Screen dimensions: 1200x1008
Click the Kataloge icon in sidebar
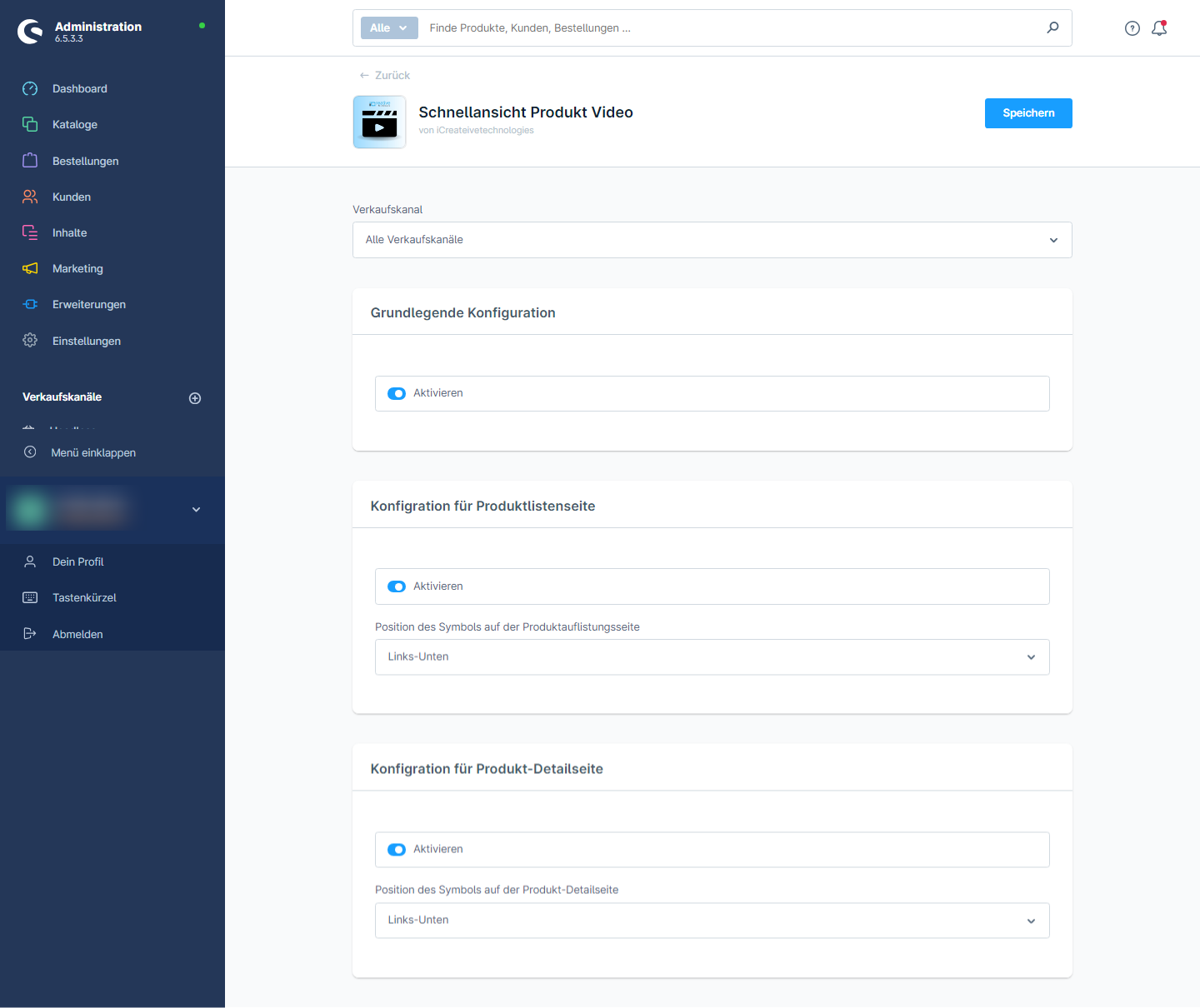[x=30, y=124]
